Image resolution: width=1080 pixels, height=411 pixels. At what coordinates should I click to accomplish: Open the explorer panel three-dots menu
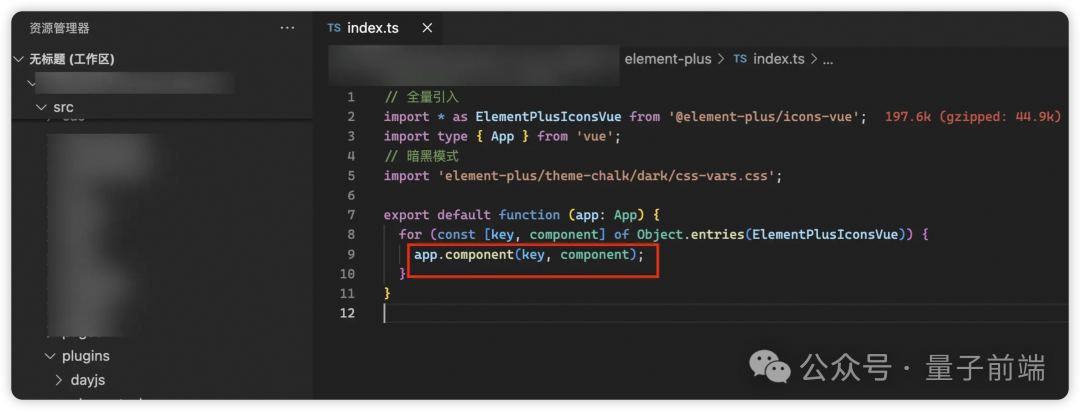(x=287, y=28)
